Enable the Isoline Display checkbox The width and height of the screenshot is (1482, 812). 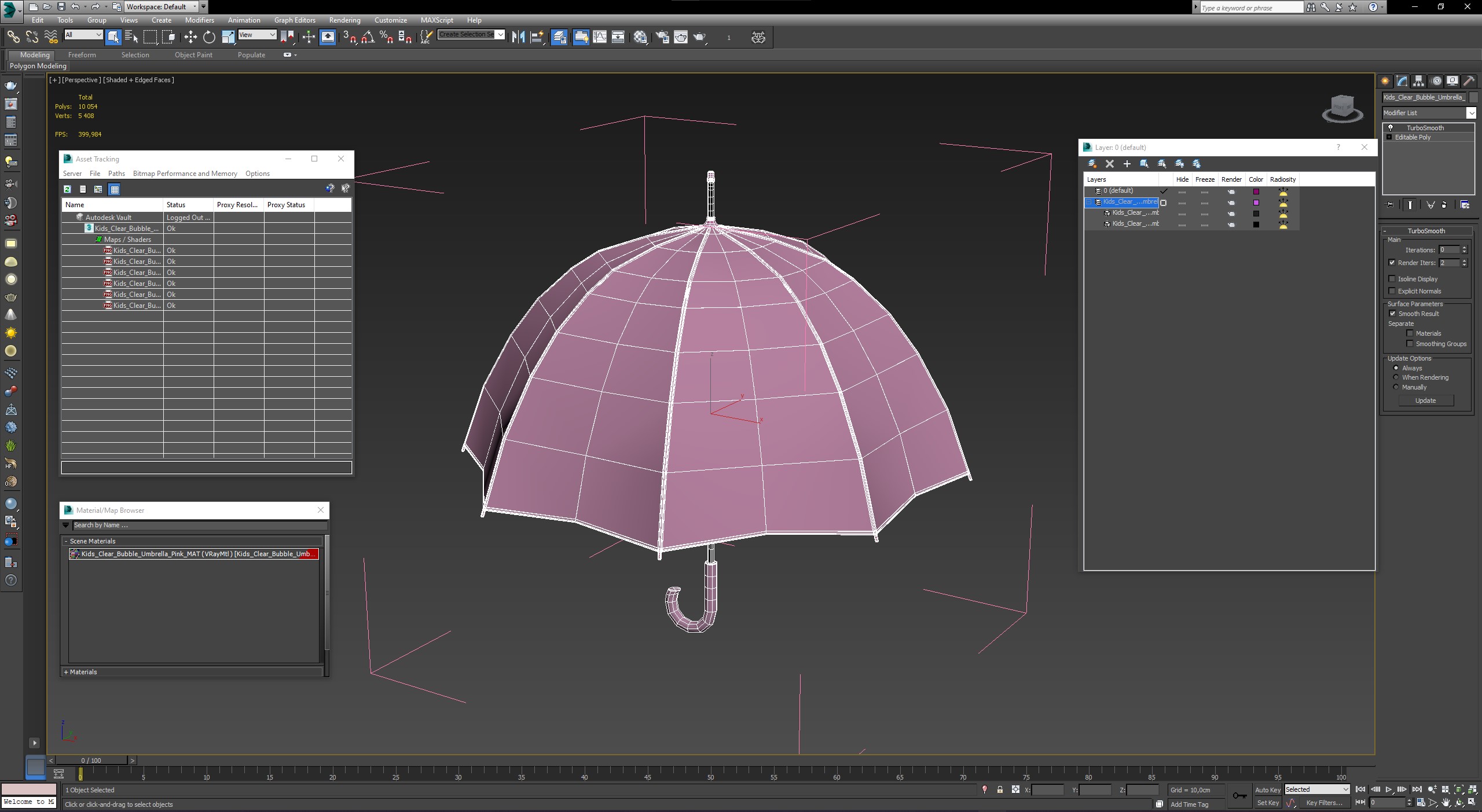(1392, 279)
